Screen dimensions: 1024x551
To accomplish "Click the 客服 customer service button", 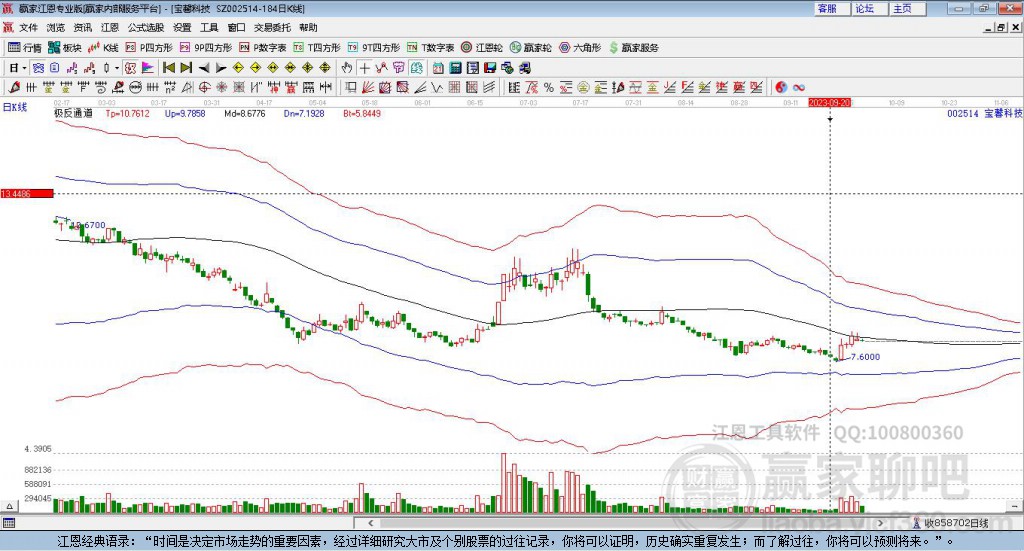I will tap(832, 8).
